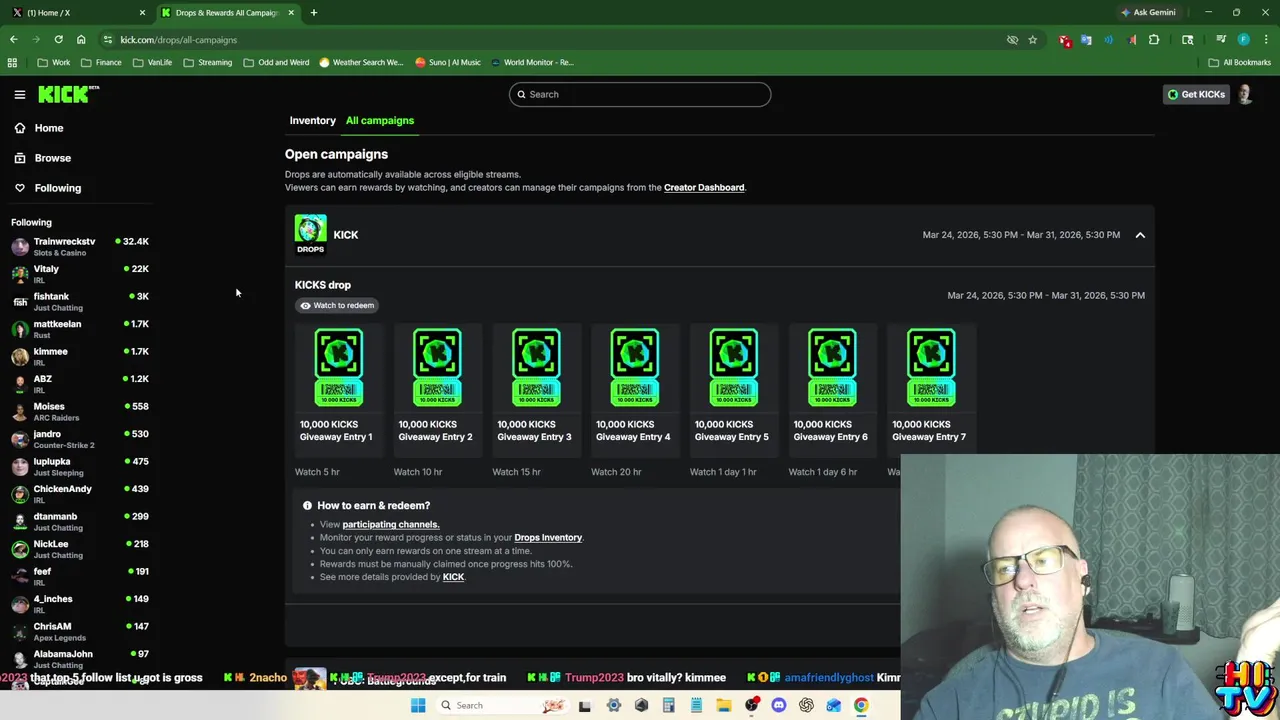Viewport: 1280px width, 720px height.
Task: Open a new browser tab
Action: tap(313, 13)
